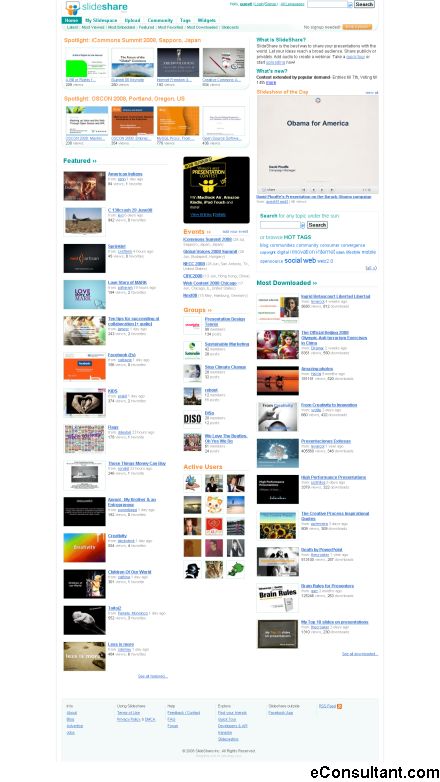Open Web Content 2008 Chicago event
Viewport: 440px width, 782px height.
pyautogui.click(x=210, y=283)
